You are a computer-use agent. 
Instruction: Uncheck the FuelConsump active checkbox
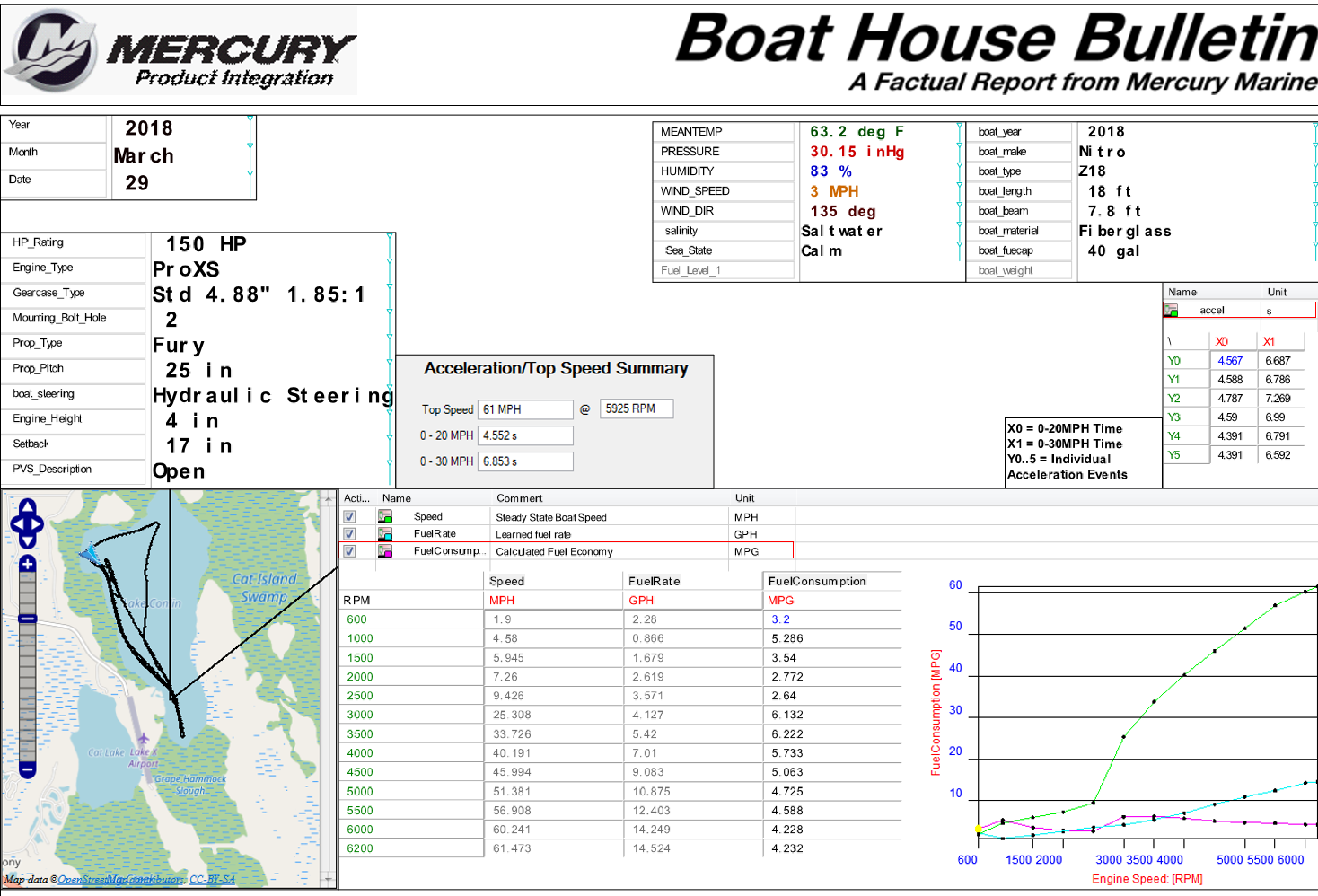click(349, 550)
